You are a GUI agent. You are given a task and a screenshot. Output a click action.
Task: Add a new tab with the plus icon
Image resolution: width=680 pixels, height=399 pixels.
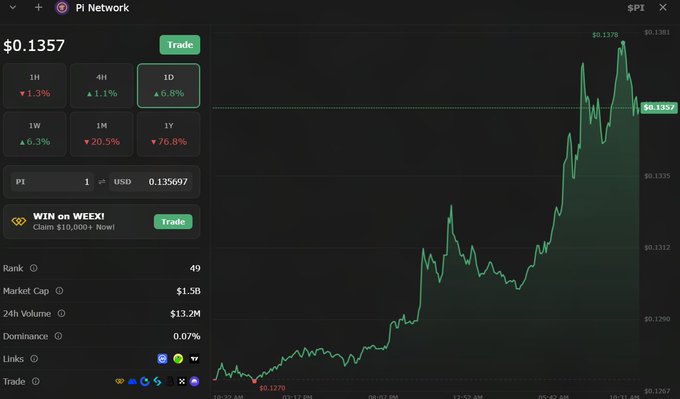pos(38,7)
